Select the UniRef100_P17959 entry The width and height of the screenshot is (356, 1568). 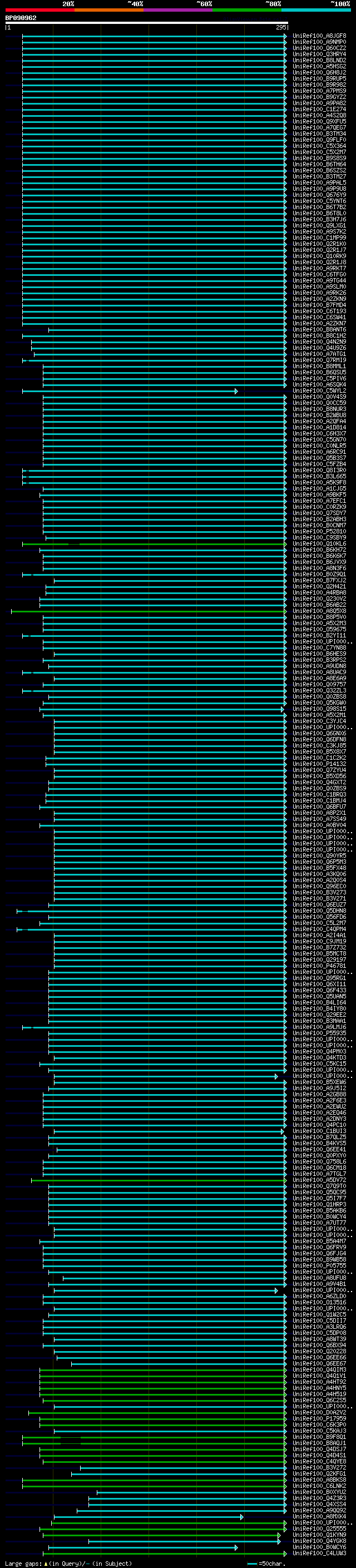click(319, 1418)
